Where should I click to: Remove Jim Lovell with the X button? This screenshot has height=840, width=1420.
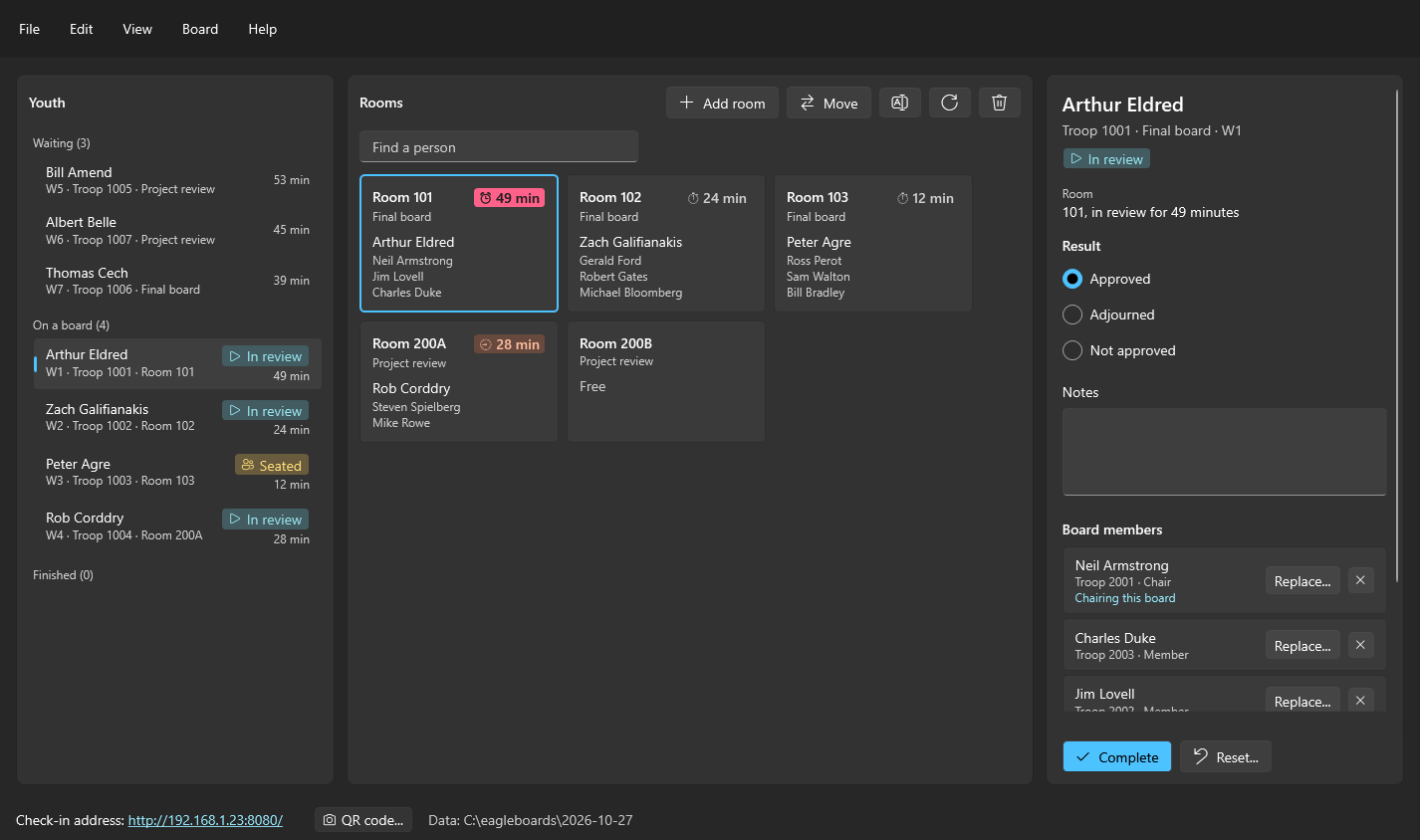(x=1360, y=701)
